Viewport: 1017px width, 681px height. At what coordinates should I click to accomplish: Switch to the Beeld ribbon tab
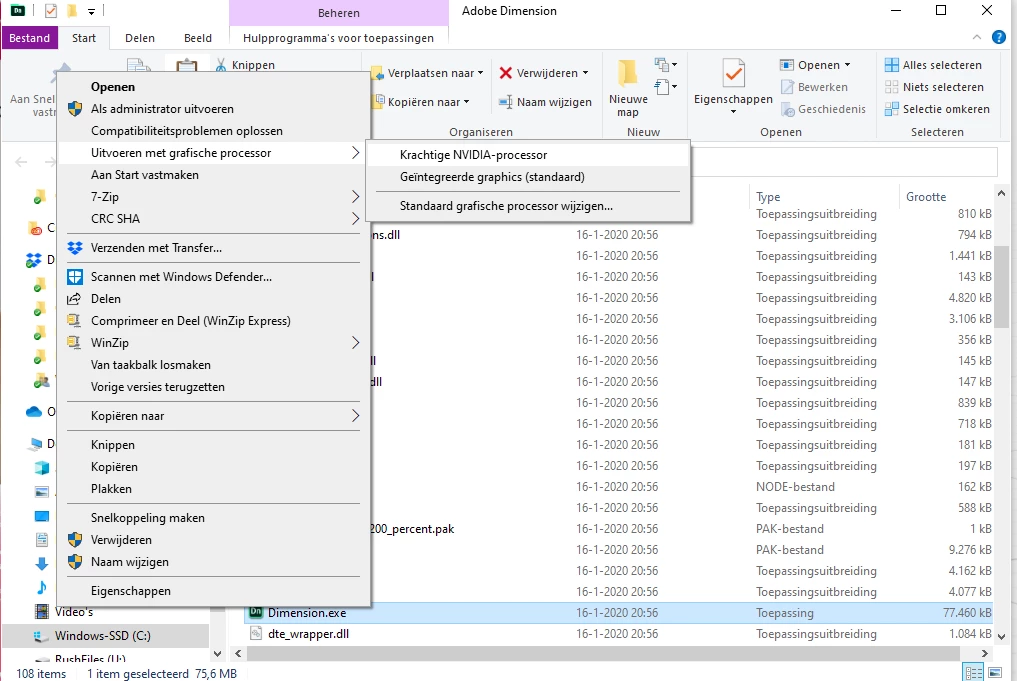(x=198, y=38)
